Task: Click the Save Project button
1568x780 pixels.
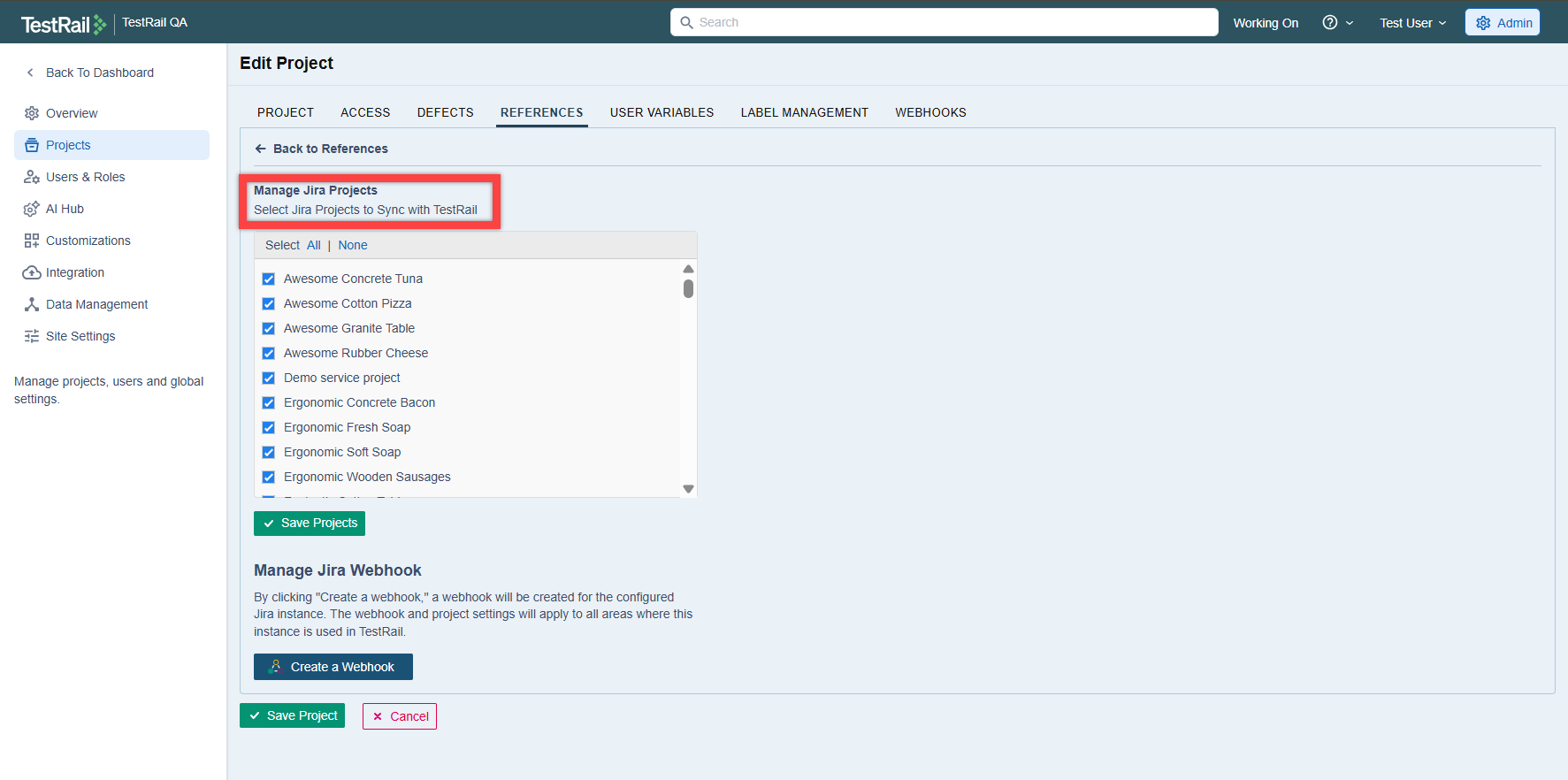Action: point(292,715)
